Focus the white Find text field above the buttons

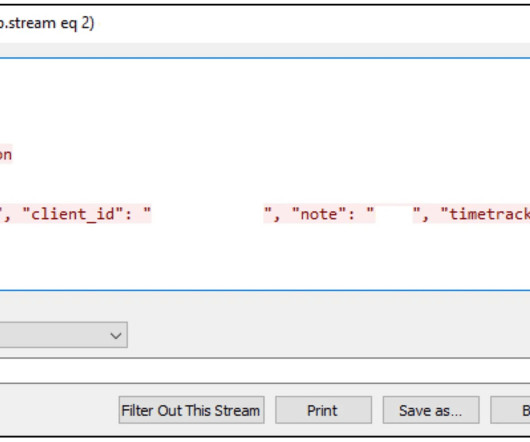265,370
